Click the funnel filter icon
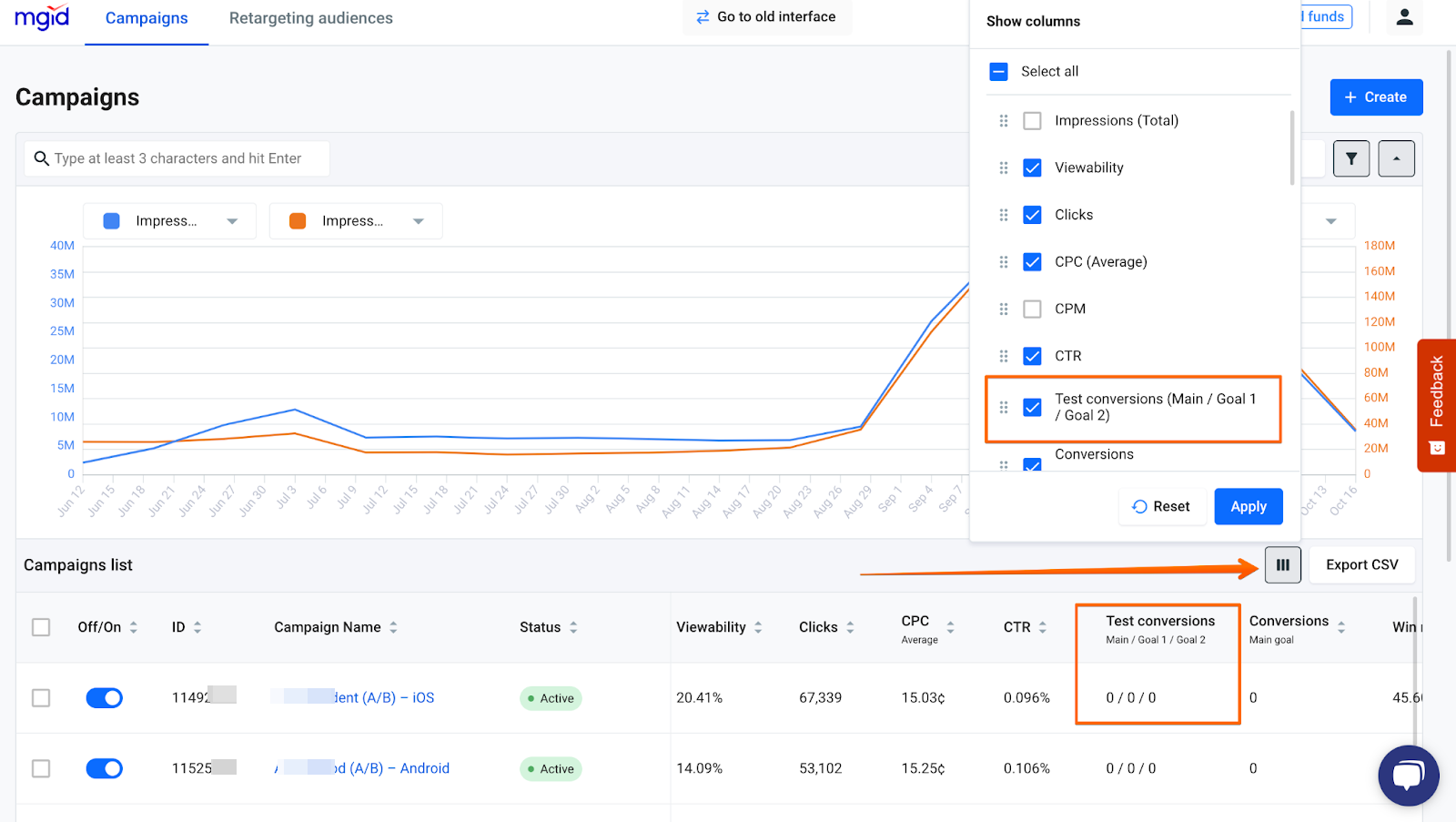The image size is (1456, 822). tap(1351, 158)
